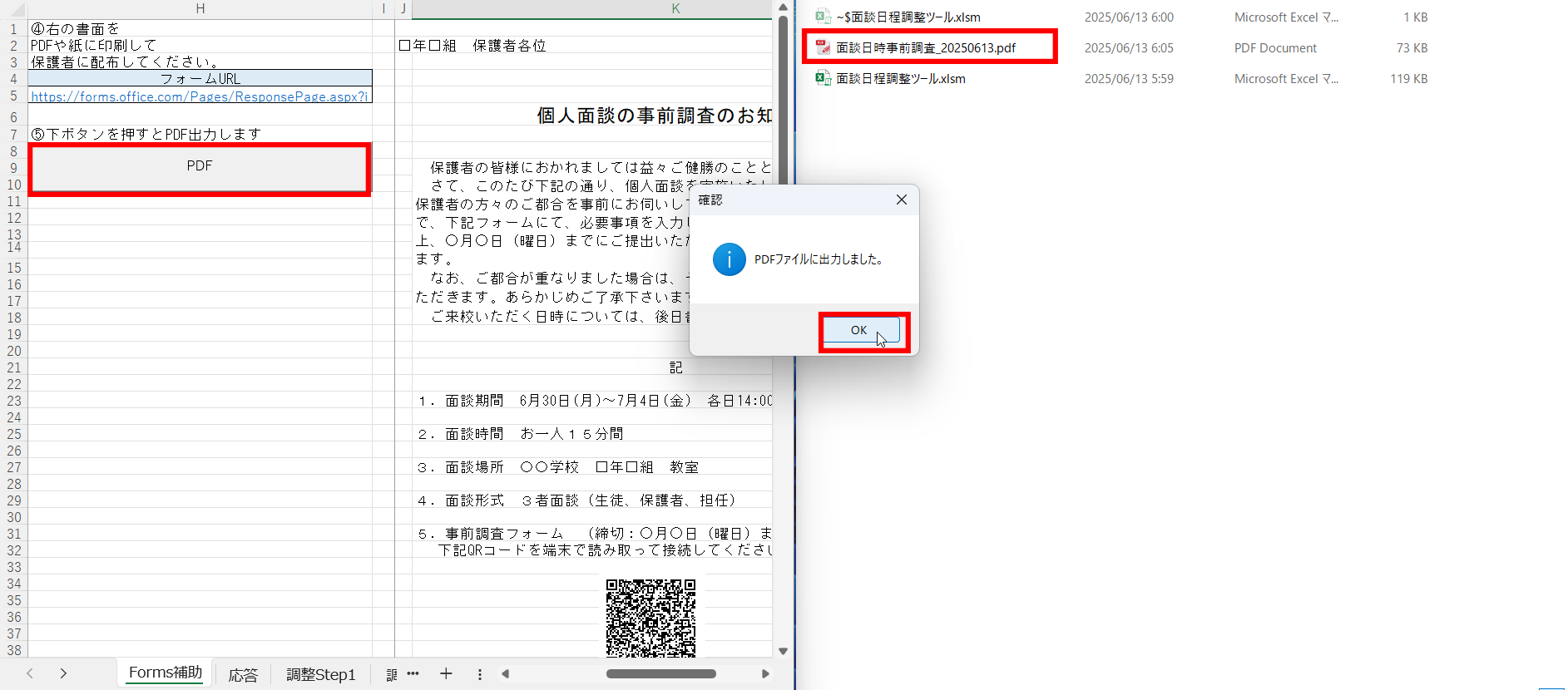1568x690 pixels.
Task: Click the vertical scrollbar up arrow
Action: tap(783, 7)
